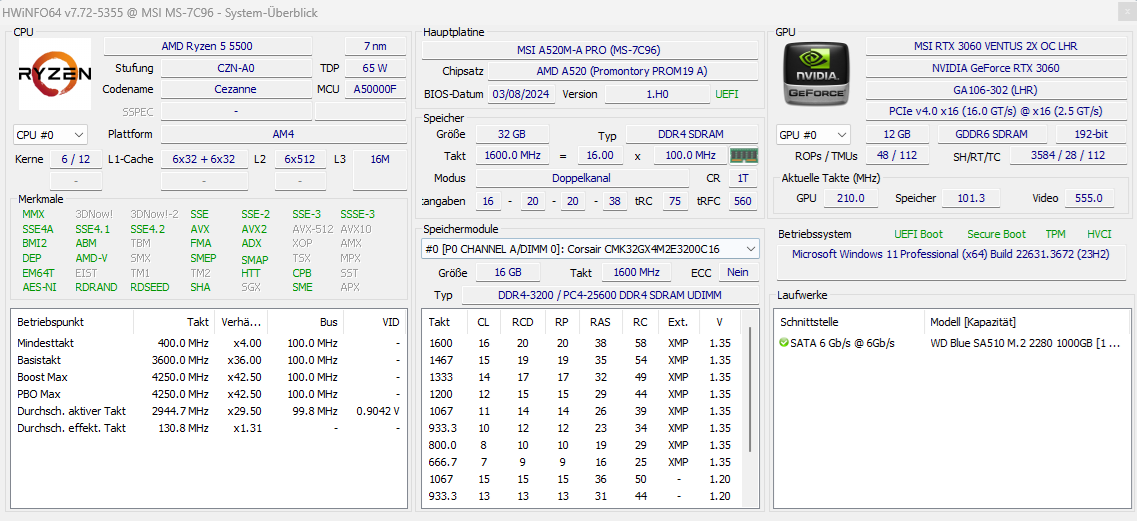This screenshot has height=521, width=1137.
Task: Click the CZN-A0 stepping value
Action: pos(236,68)
